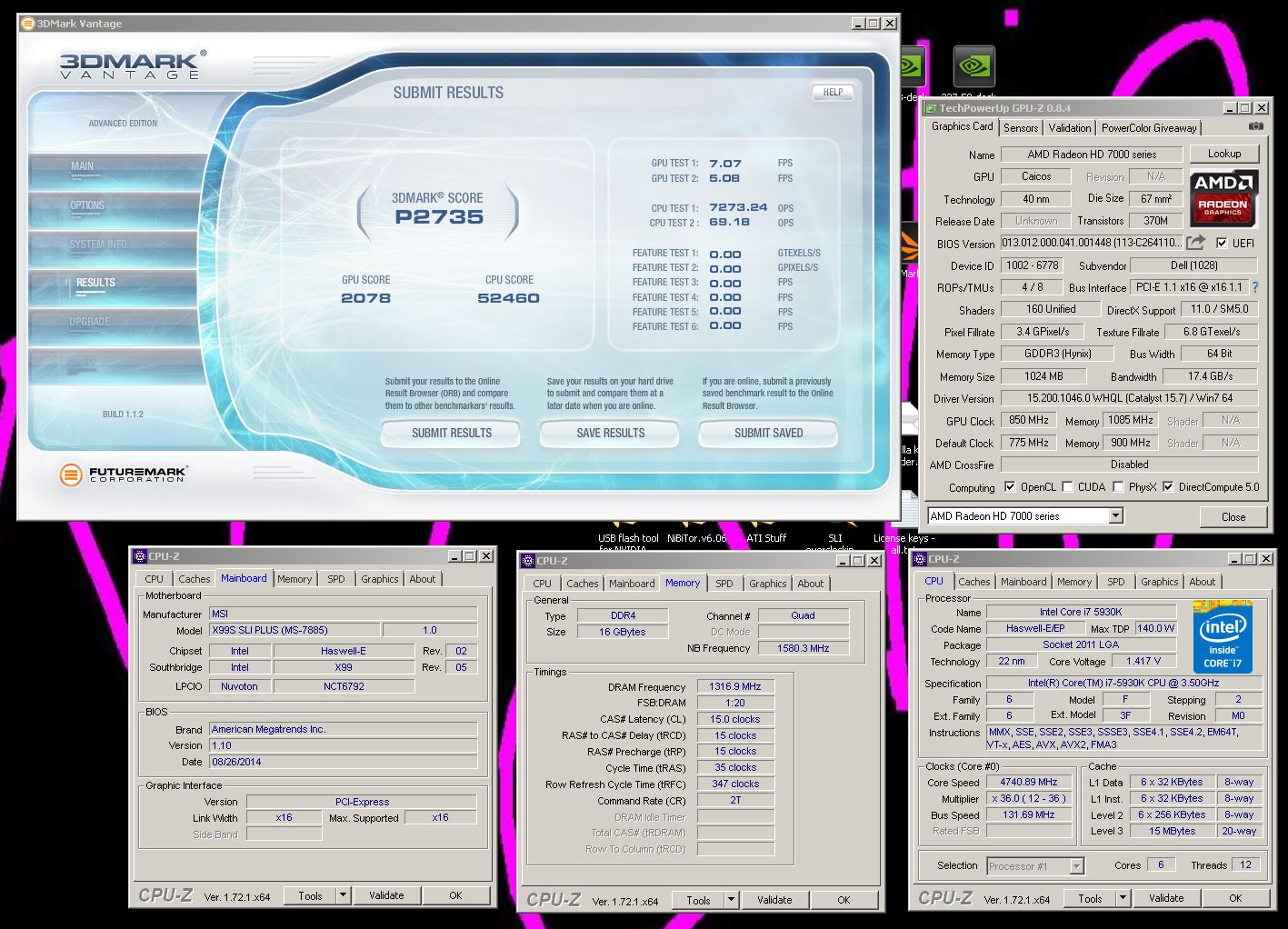Click the SUBMIT RESULTS button
The height and width of the screenshot is (929, 1288).
[x=451, y=434]
